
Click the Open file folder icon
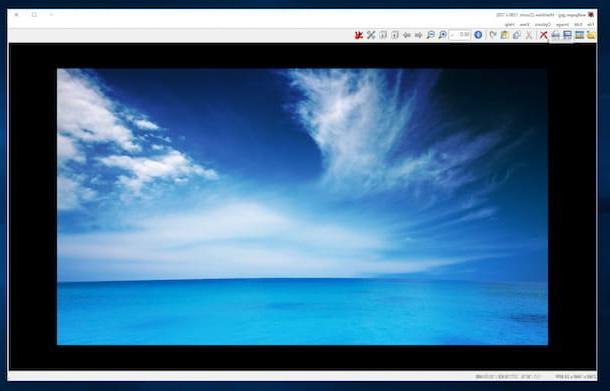[591, 35]
